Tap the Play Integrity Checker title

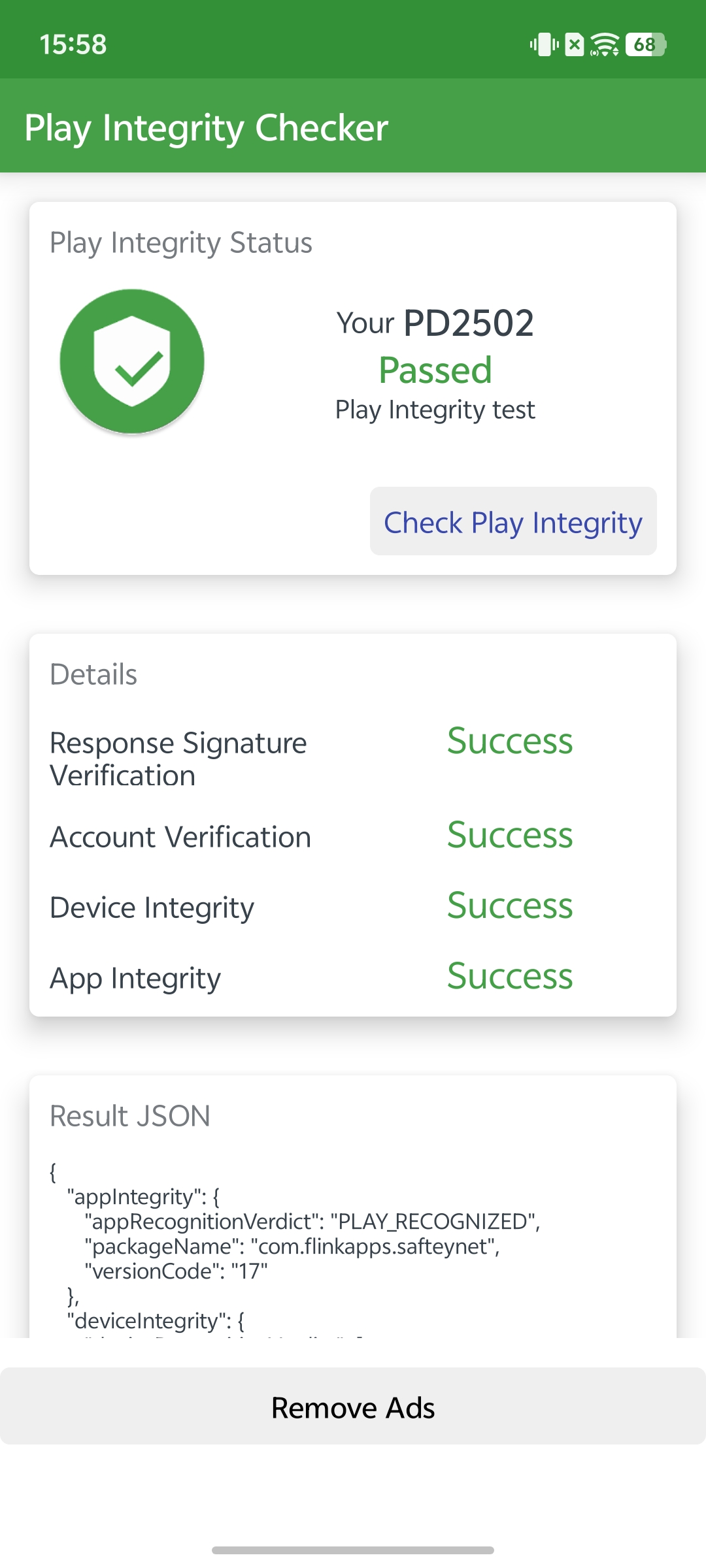point(207,127)
